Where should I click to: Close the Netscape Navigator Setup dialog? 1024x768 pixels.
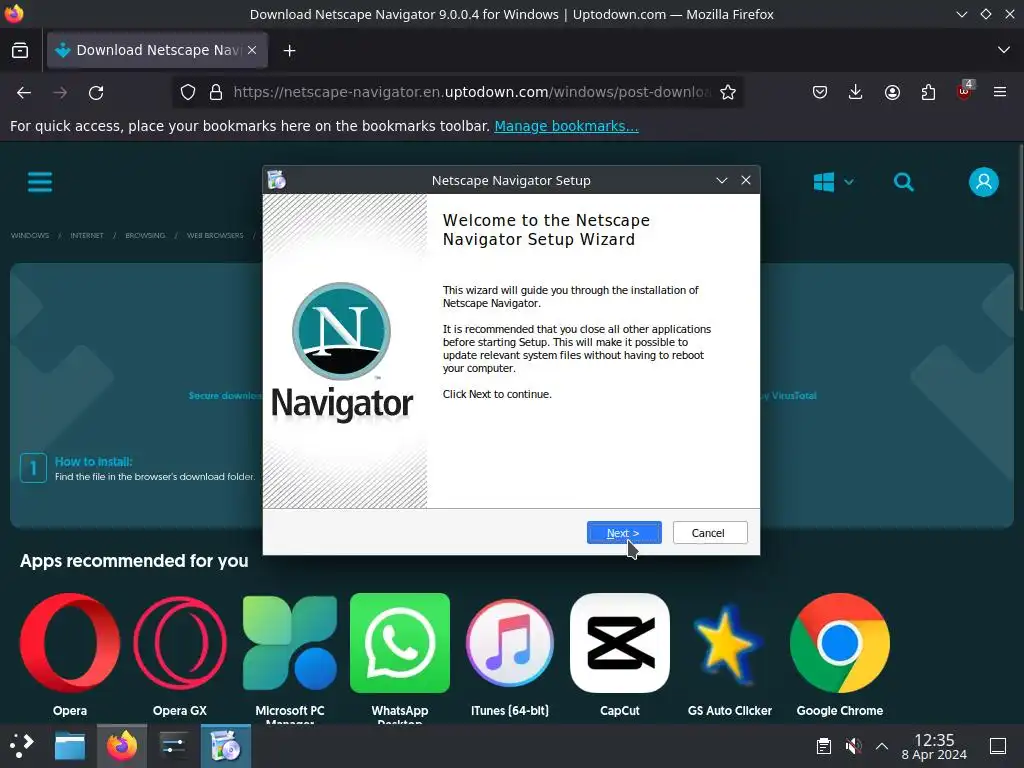coord(746,180)
